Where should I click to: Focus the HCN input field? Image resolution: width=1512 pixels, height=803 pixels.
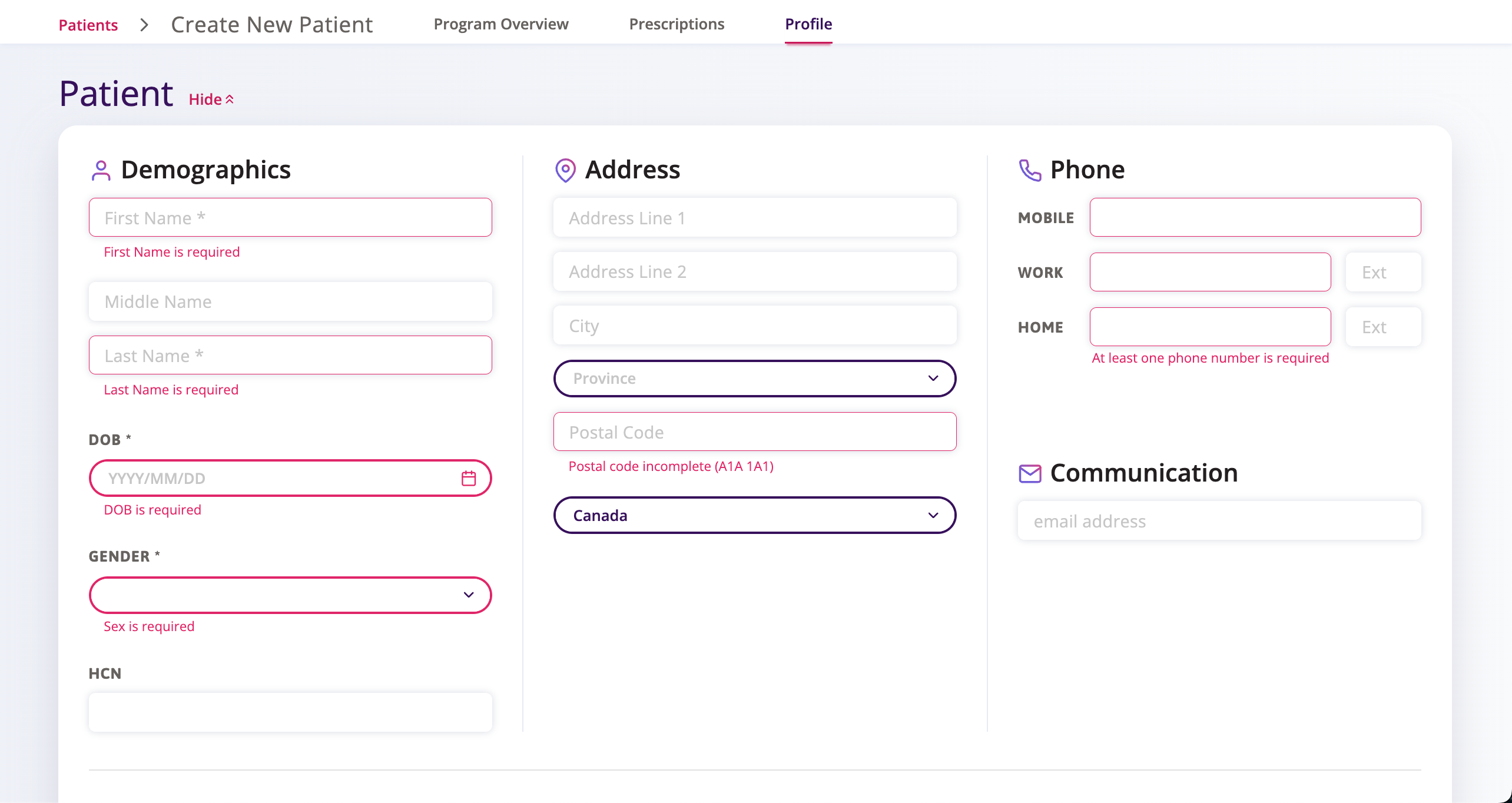pyautogui.click(x=290, y=712)
